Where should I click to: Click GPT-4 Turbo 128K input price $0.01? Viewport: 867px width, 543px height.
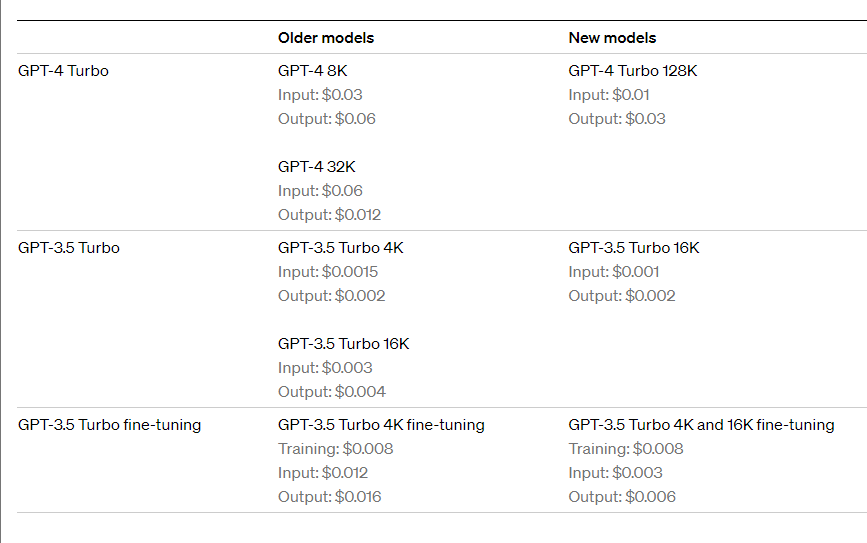631,95
